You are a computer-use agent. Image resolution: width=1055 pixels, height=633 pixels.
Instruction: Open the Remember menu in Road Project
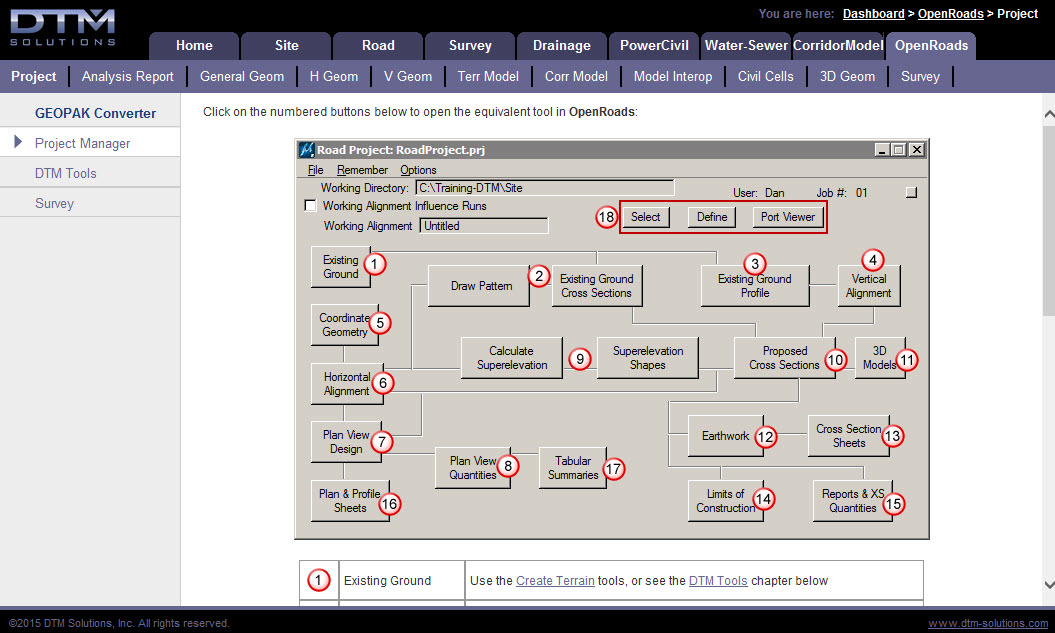pos(362,170)
